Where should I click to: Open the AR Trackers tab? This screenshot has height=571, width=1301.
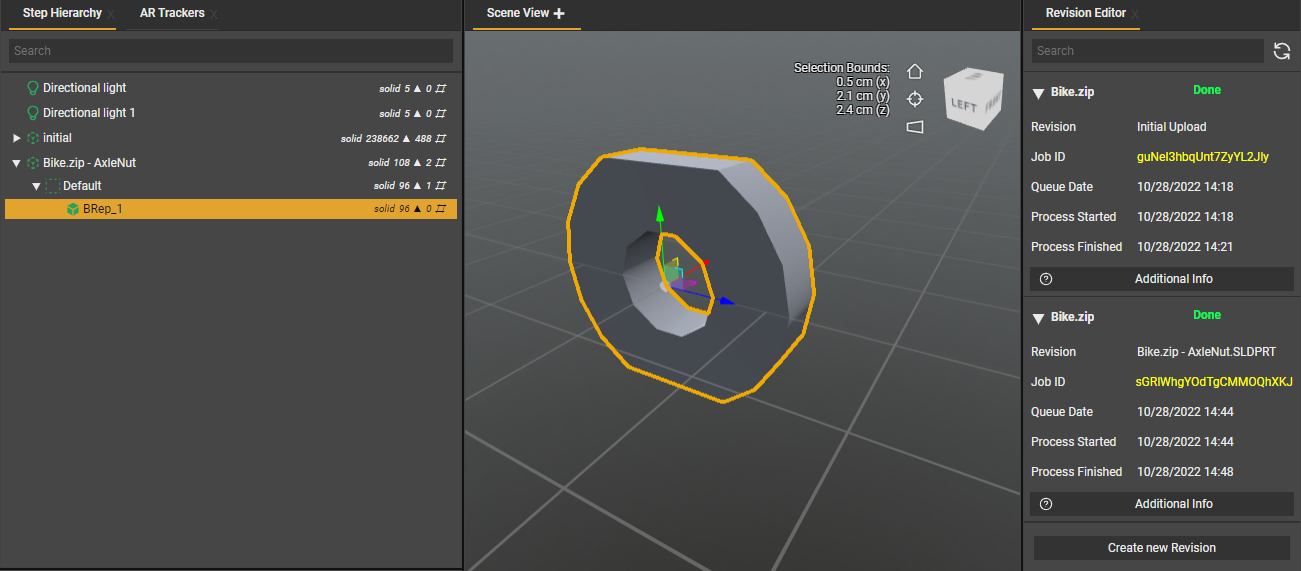pos(172,13)
